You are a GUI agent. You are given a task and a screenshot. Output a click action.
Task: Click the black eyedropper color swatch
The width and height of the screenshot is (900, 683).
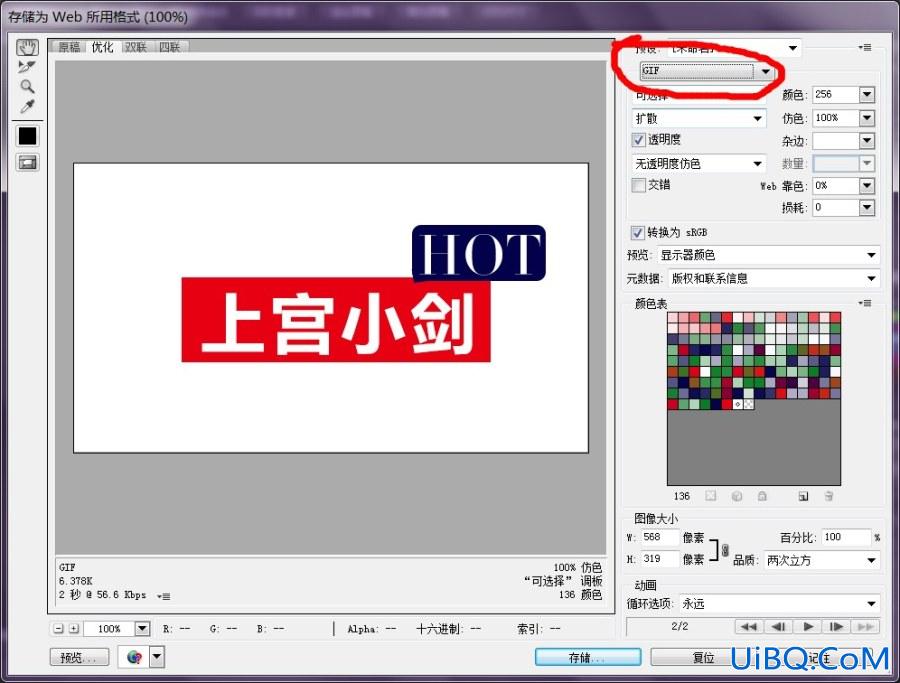pos(27,136)
